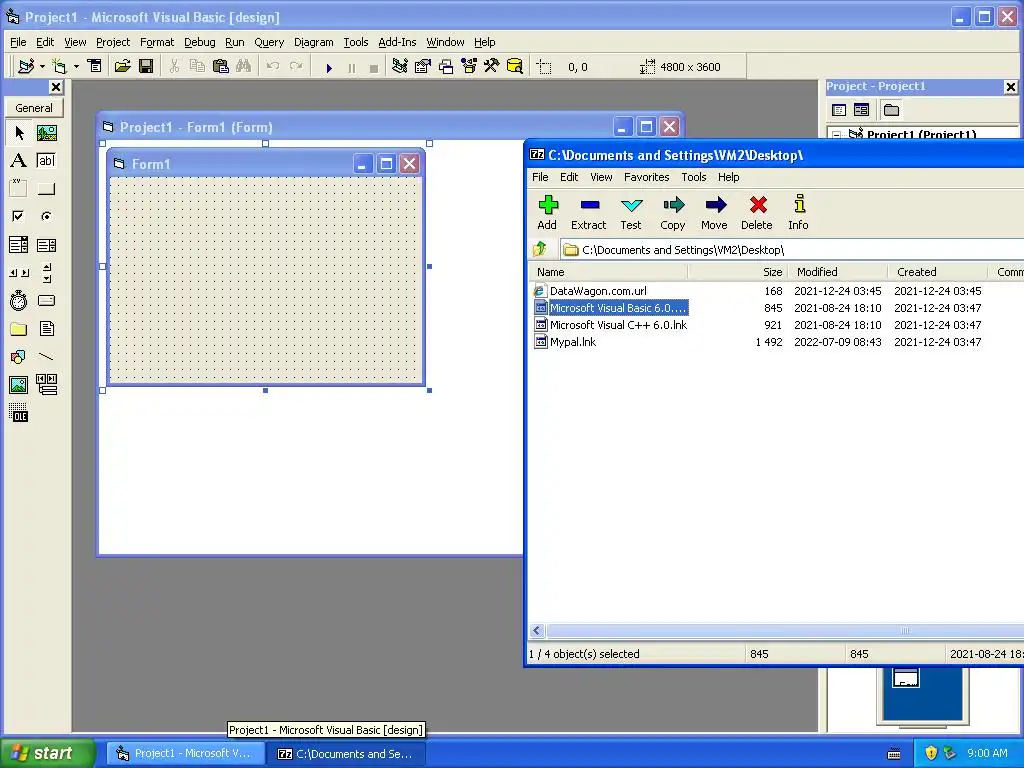Open the Menu Editor from the toolbar
This screenshot has width=1024, height=768.
tap(95, 67)
